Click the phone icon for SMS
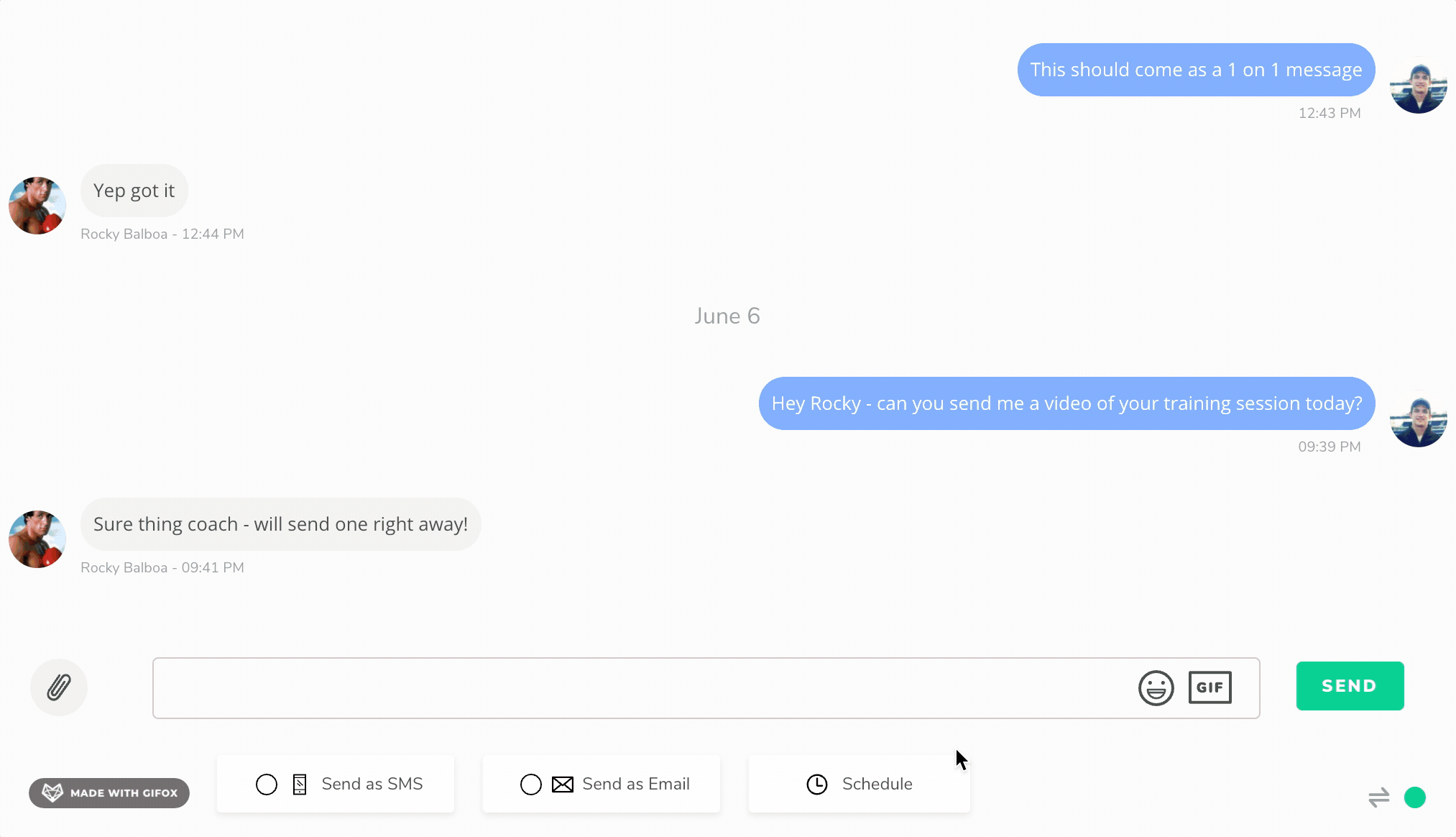The image size is (1456, 837). click(300, 785)
